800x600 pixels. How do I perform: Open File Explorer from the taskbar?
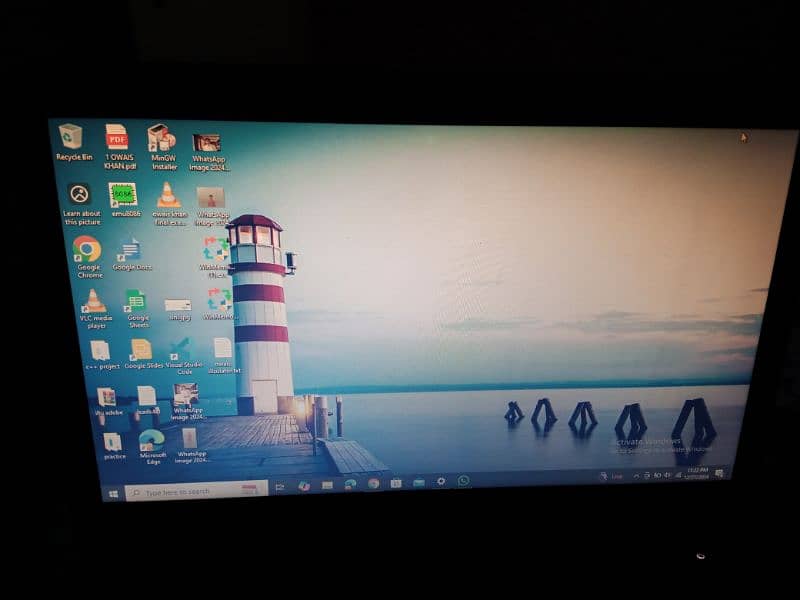click(327, 485)
